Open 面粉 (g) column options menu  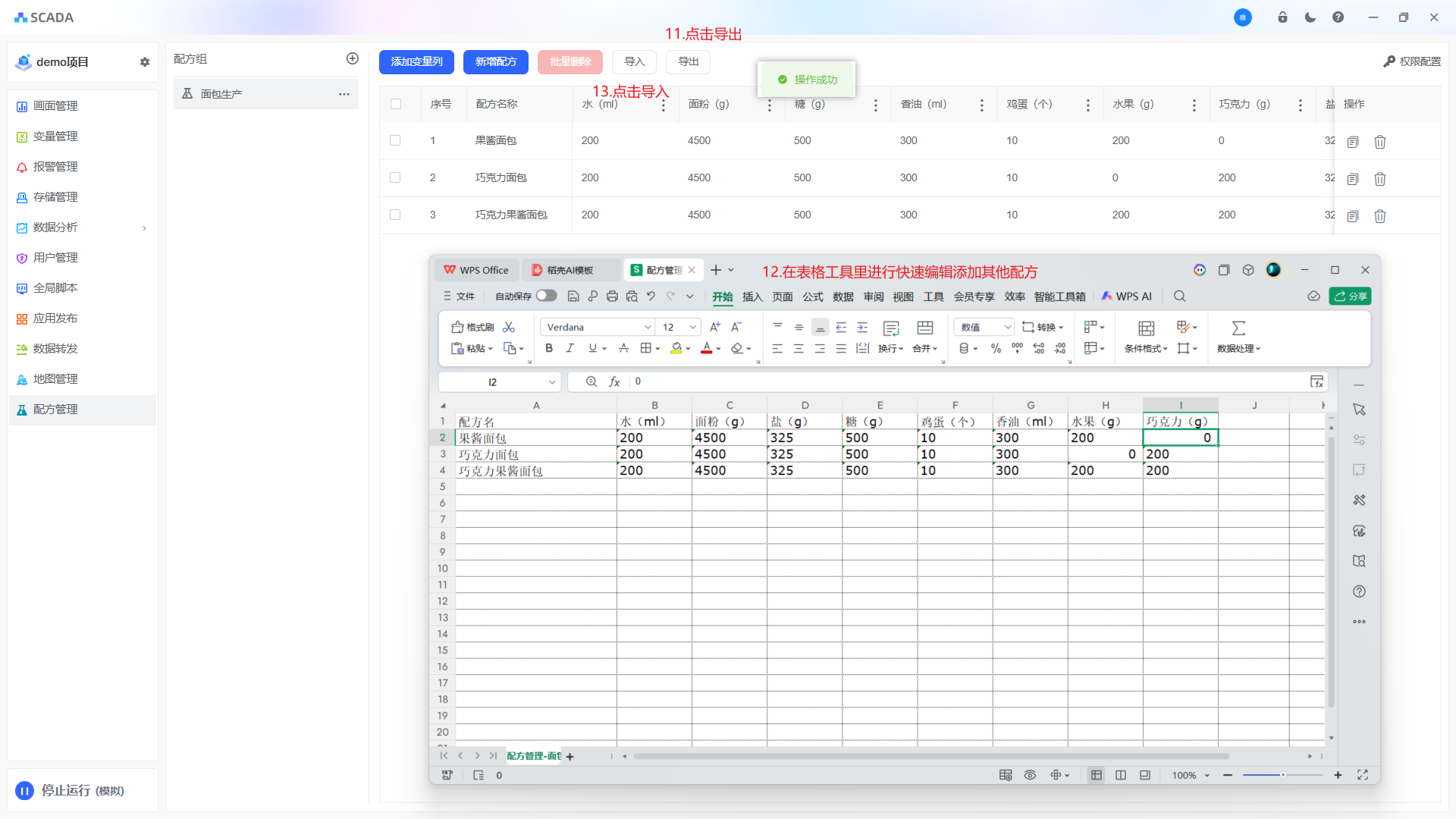coord(769,105)
